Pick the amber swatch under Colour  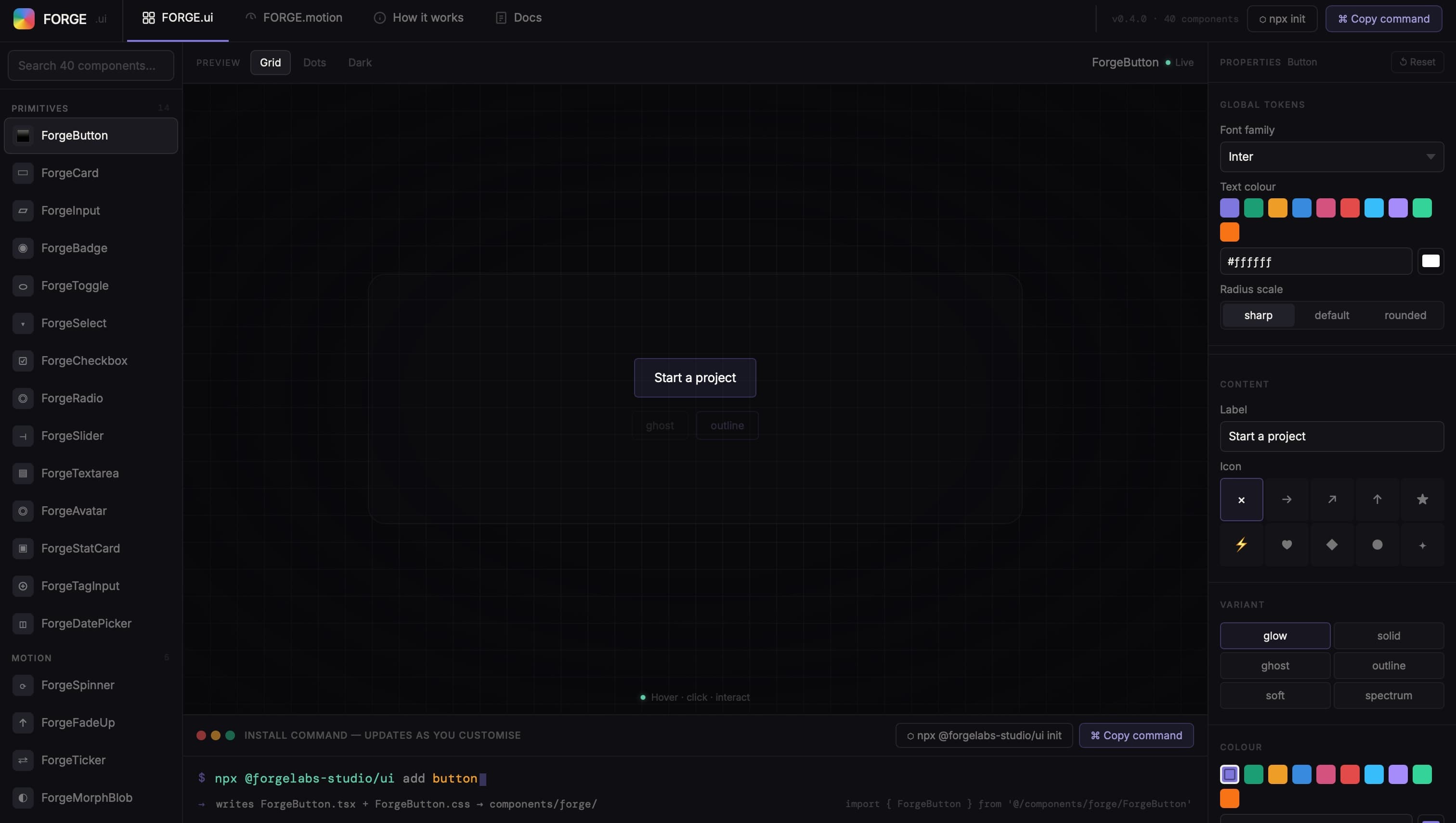tap(1277, 774)
